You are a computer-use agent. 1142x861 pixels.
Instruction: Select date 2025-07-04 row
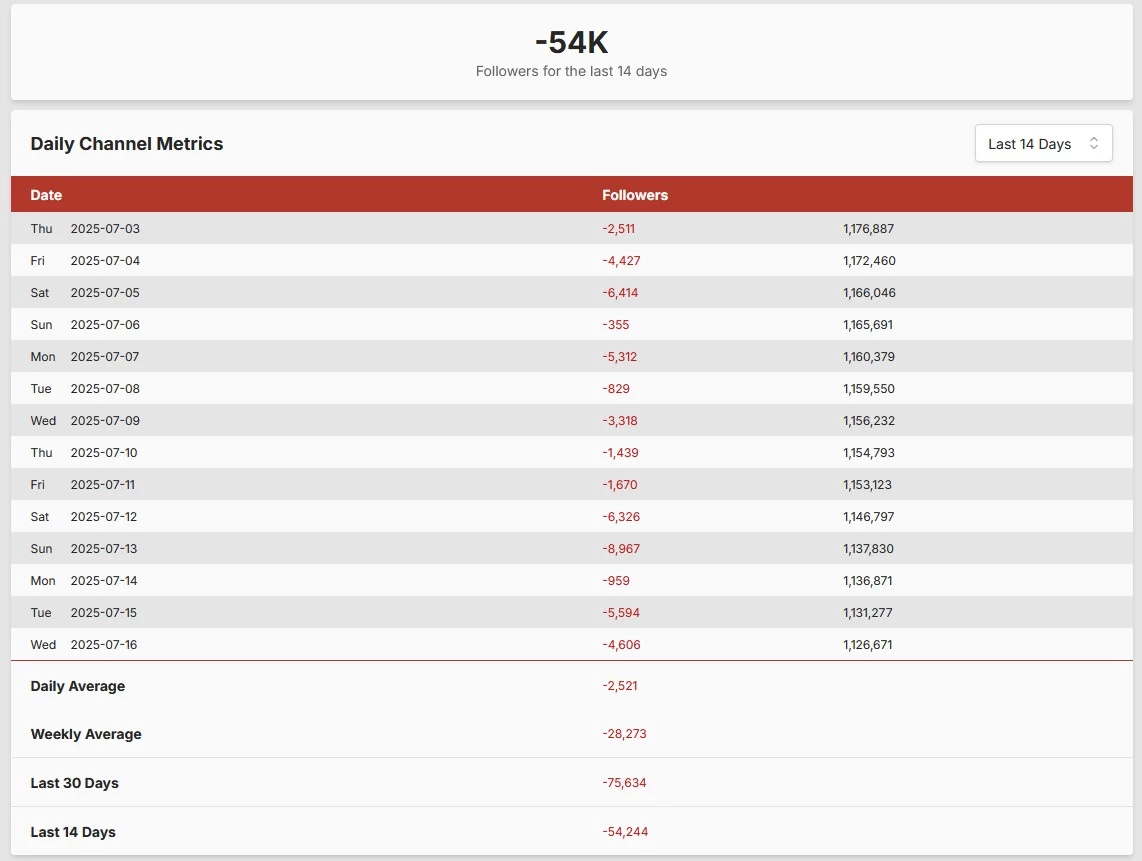(572, 261)
